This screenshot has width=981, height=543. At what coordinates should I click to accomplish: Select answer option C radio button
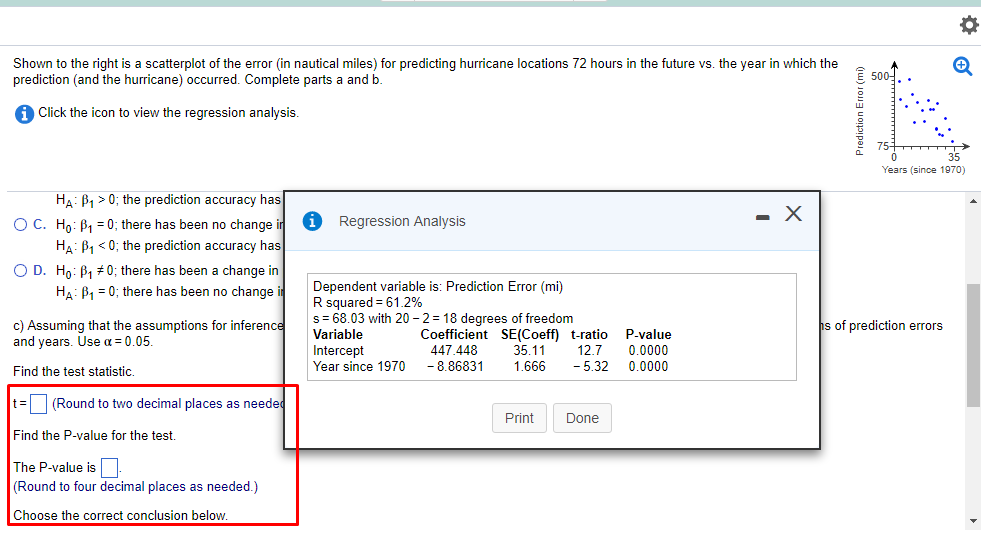[21, 225]
